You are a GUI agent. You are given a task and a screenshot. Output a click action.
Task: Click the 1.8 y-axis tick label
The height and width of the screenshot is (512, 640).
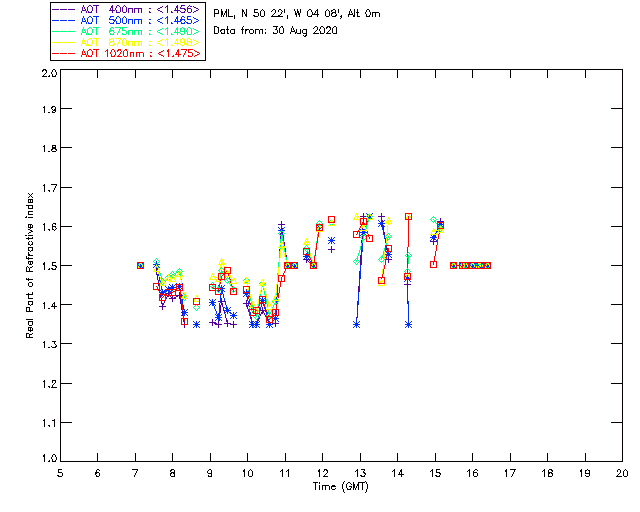coord(49,148)
